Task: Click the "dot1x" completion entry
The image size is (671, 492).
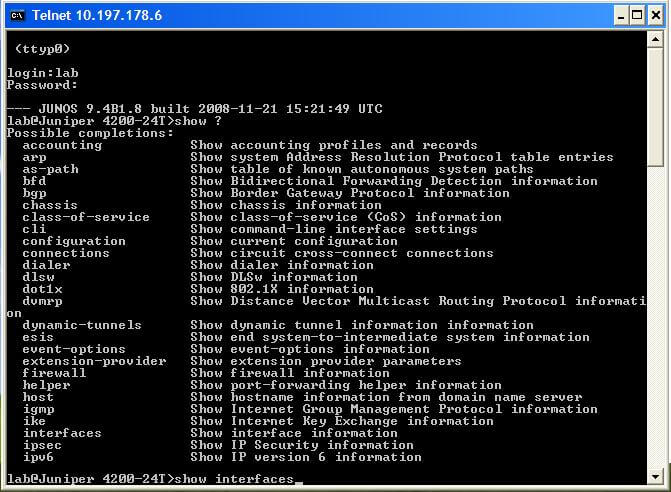Action: point(42,289)
